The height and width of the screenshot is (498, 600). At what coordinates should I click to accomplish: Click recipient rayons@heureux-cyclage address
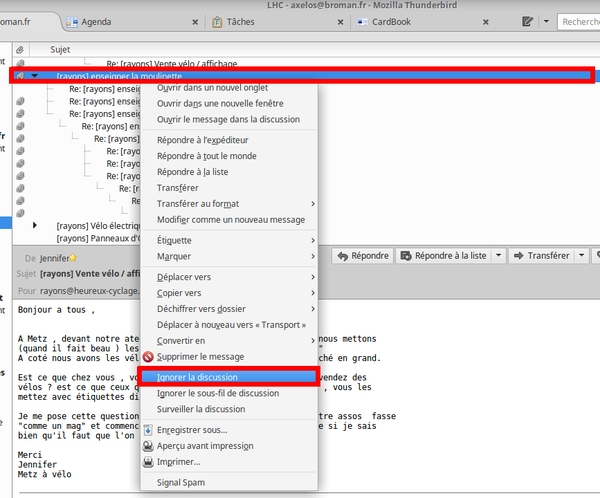coord(90,291)
